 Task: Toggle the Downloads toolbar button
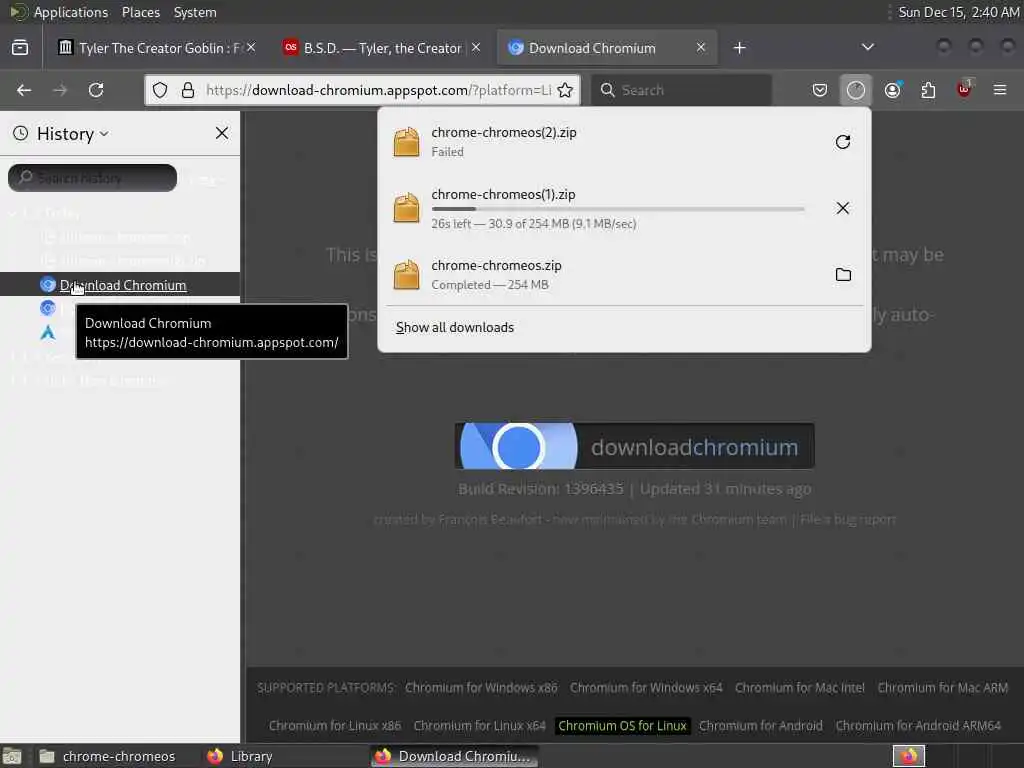tap(856, 90)
